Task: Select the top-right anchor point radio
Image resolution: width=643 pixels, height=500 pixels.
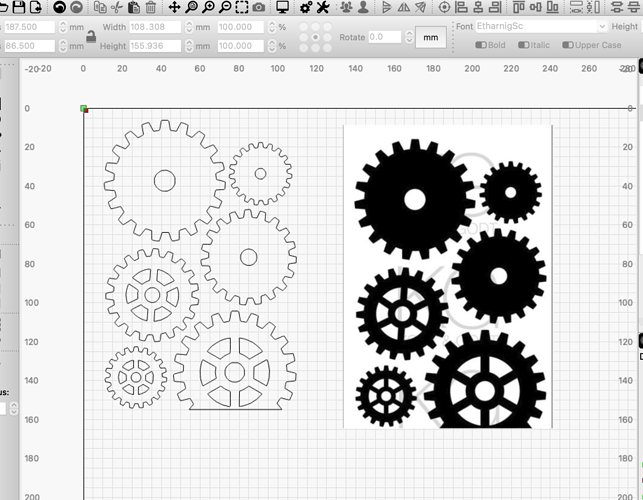Action: pyautogui.click(x=327, y=27)
